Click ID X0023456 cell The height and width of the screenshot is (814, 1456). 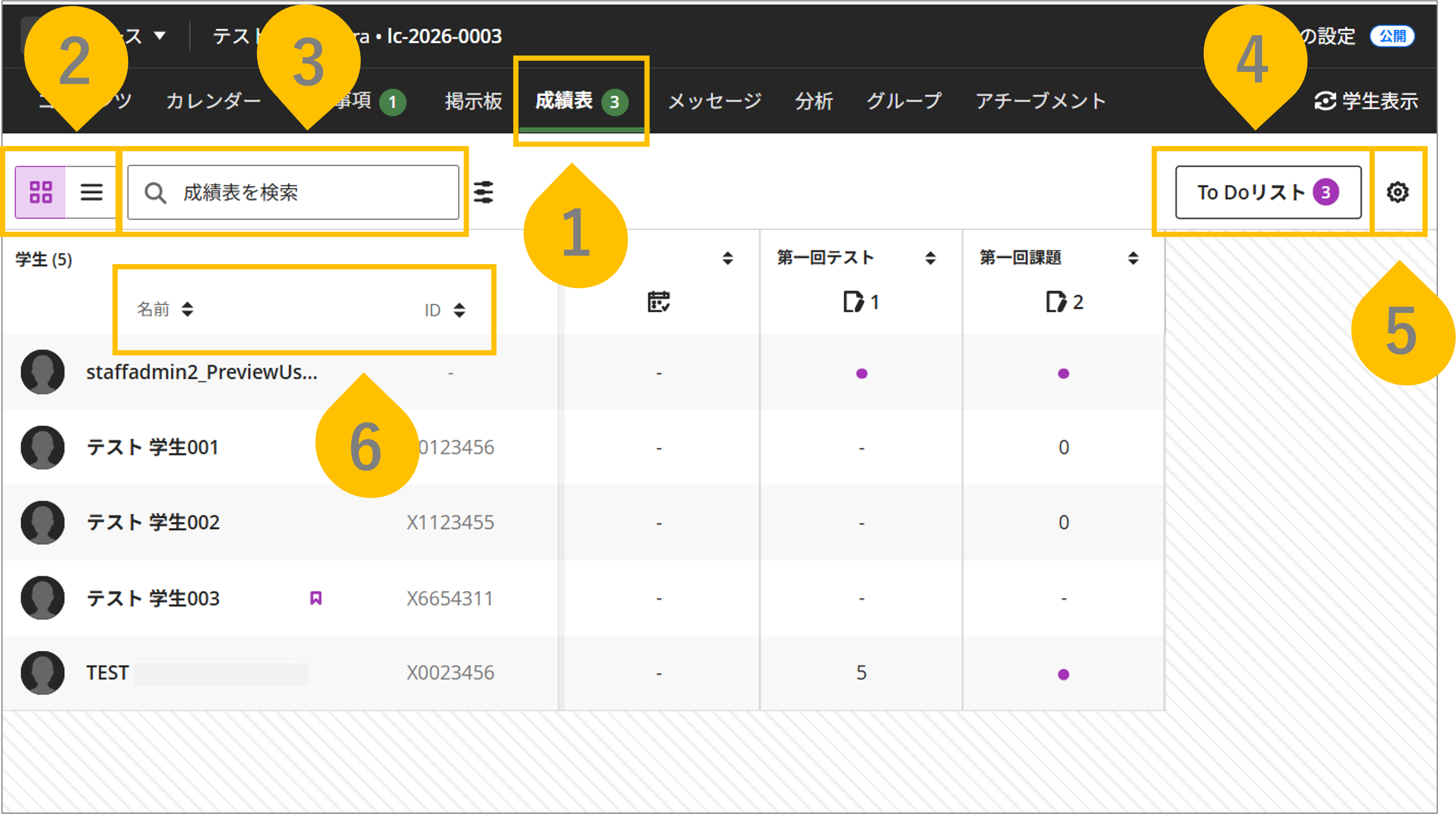pos(450,673)
